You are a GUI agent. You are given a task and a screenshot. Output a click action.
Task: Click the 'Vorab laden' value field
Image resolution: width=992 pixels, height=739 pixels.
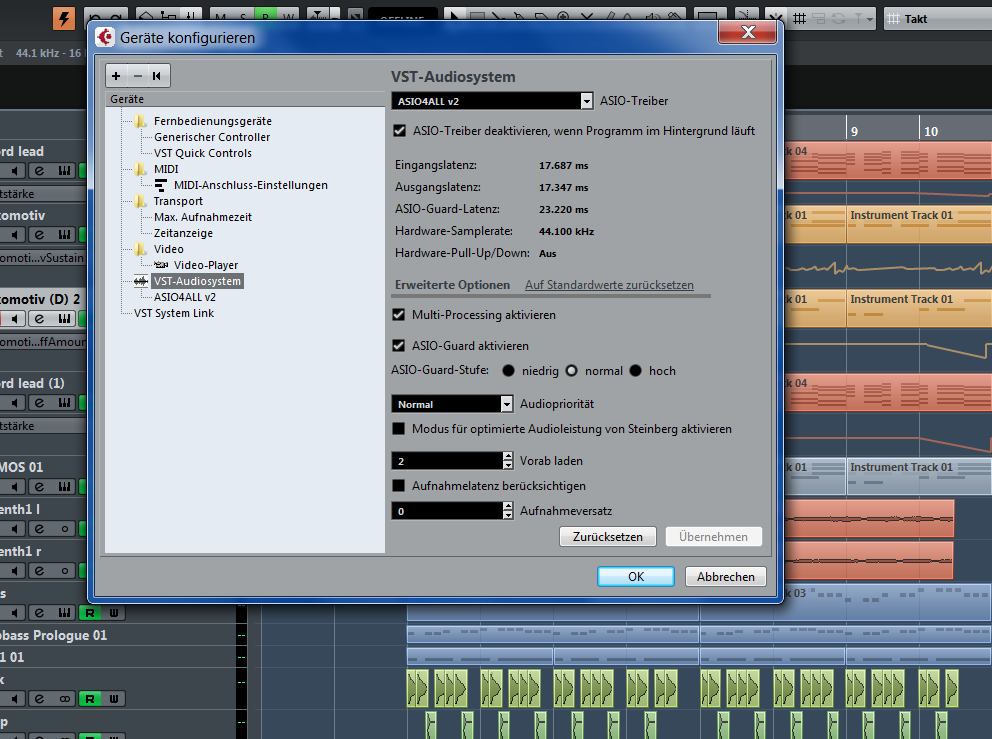point(447,461)
